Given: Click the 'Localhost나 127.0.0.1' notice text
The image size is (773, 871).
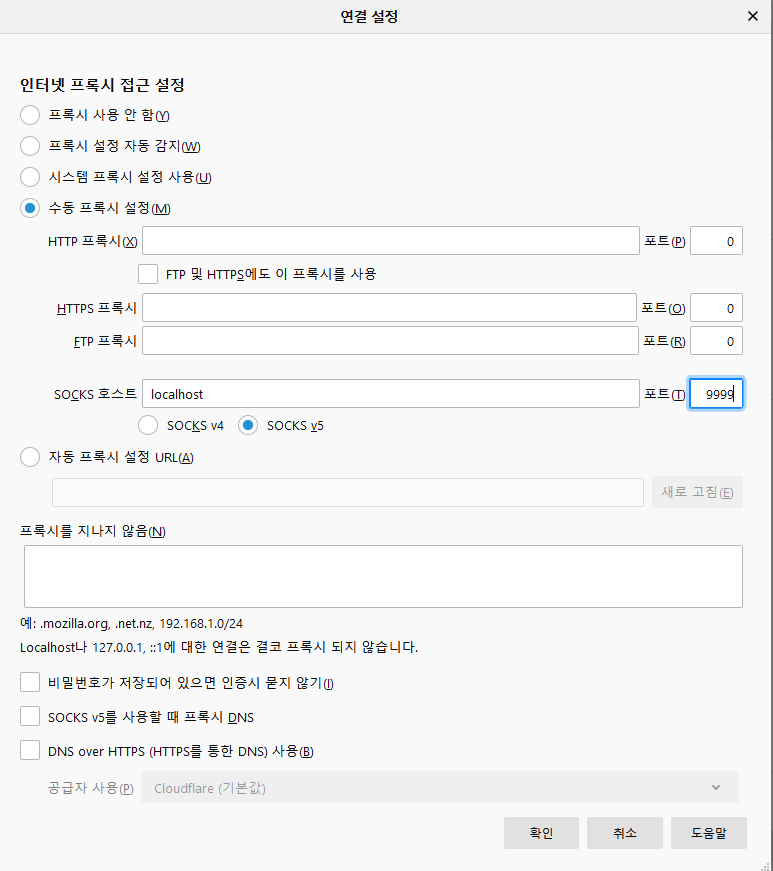Looking at the screenshot, I should [x=219, y=647].
